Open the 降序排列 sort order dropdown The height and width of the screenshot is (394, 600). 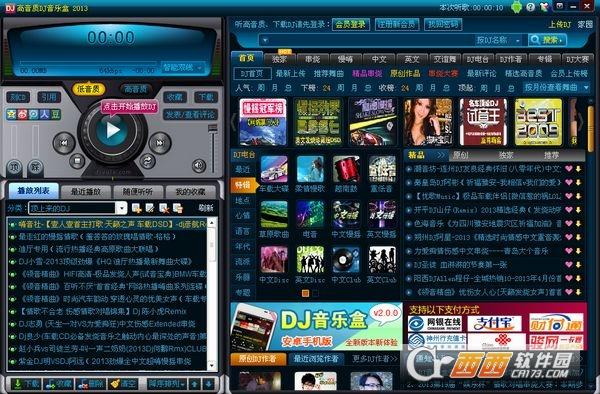tap(167, 384)
